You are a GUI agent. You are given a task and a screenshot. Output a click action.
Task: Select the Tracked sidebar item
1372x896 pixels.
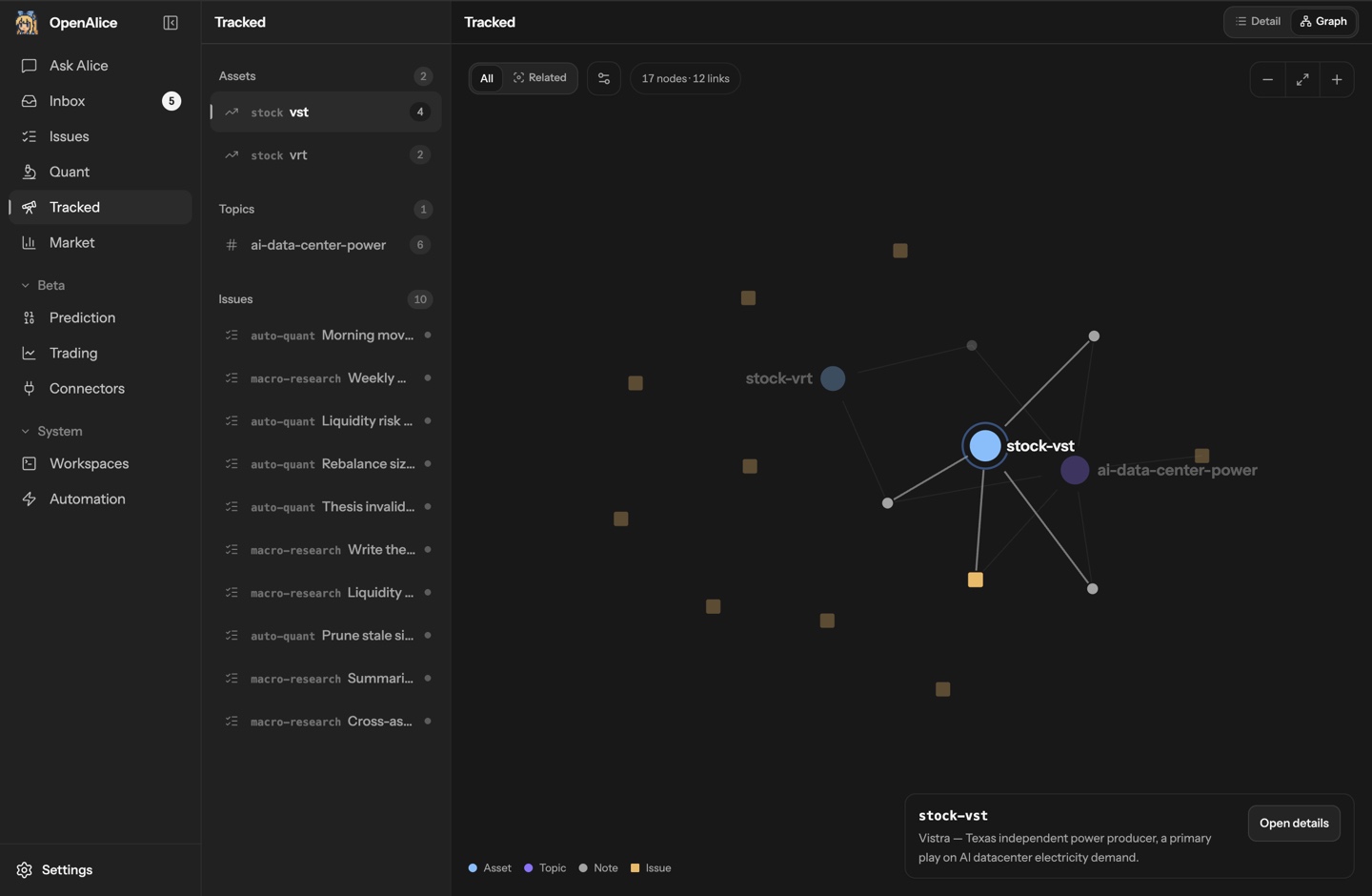pyautogui.click(x=100, y=208)
